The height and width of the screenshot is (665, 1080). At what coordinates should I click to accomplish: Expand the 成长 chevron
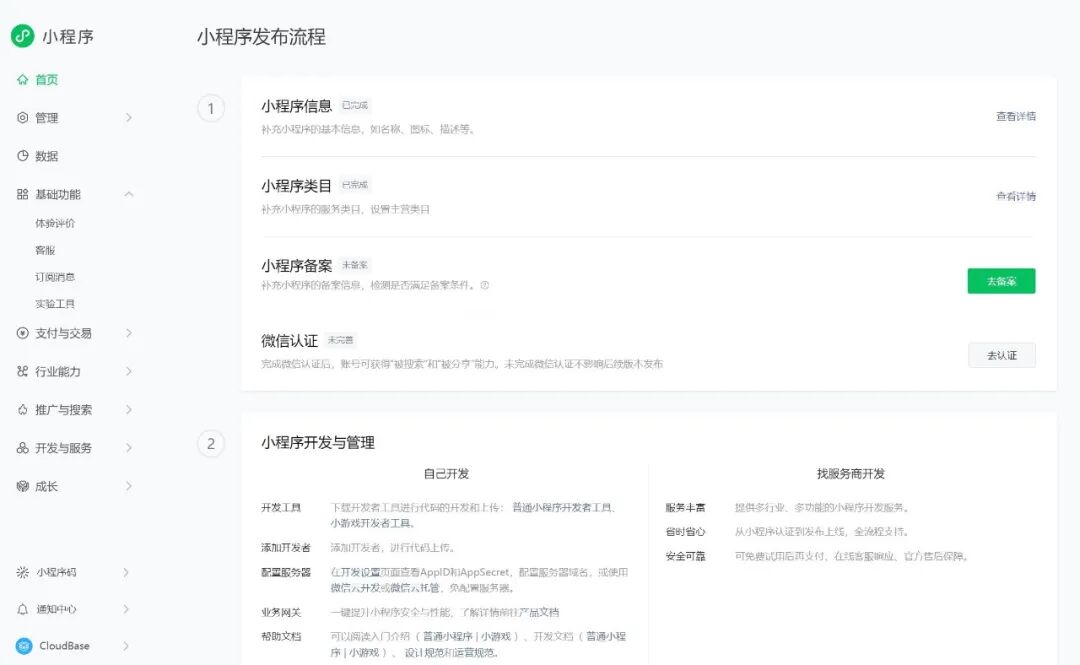tap(129, 487)
